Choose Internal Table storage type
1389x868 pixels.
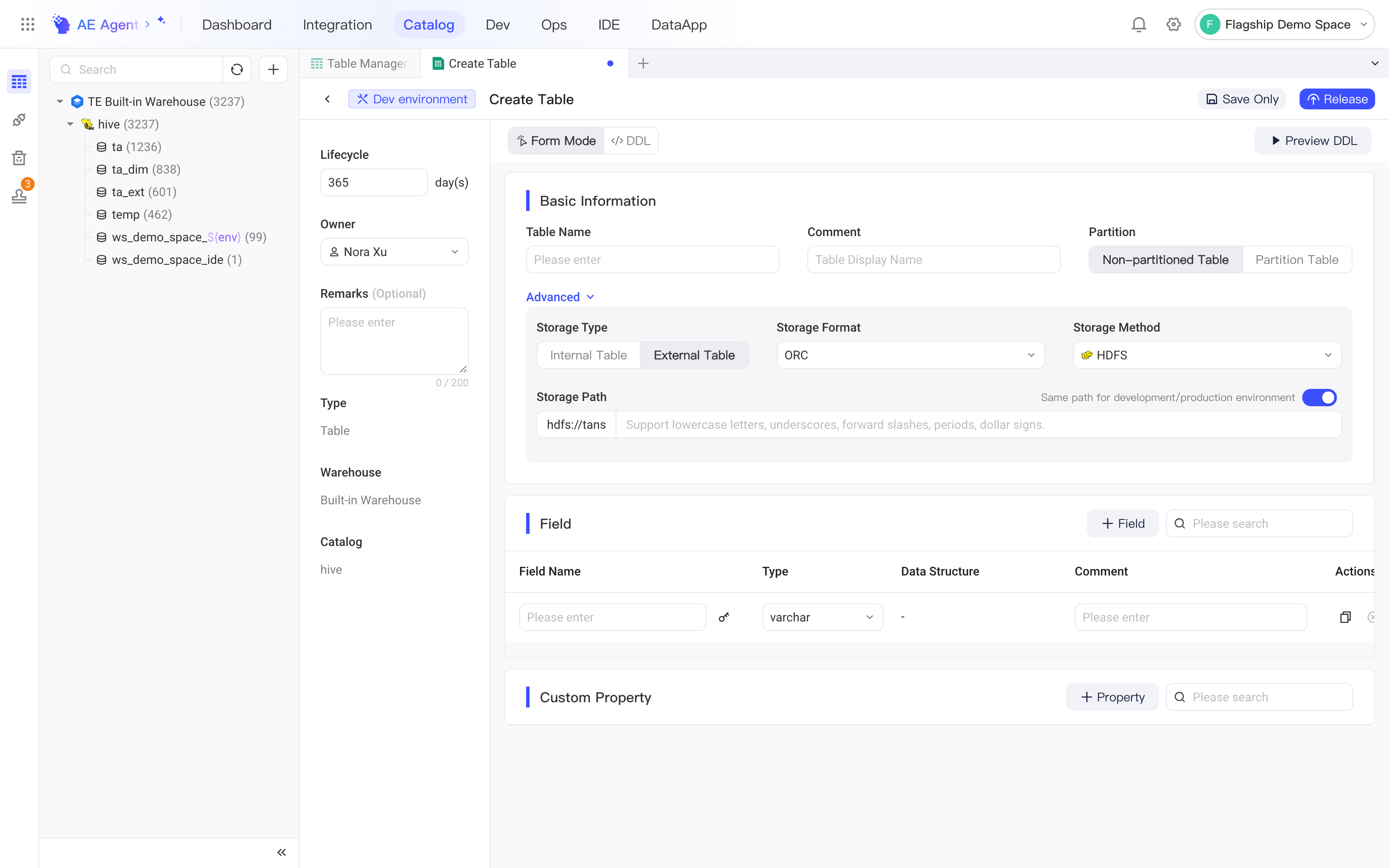click(x=588, y=355)
